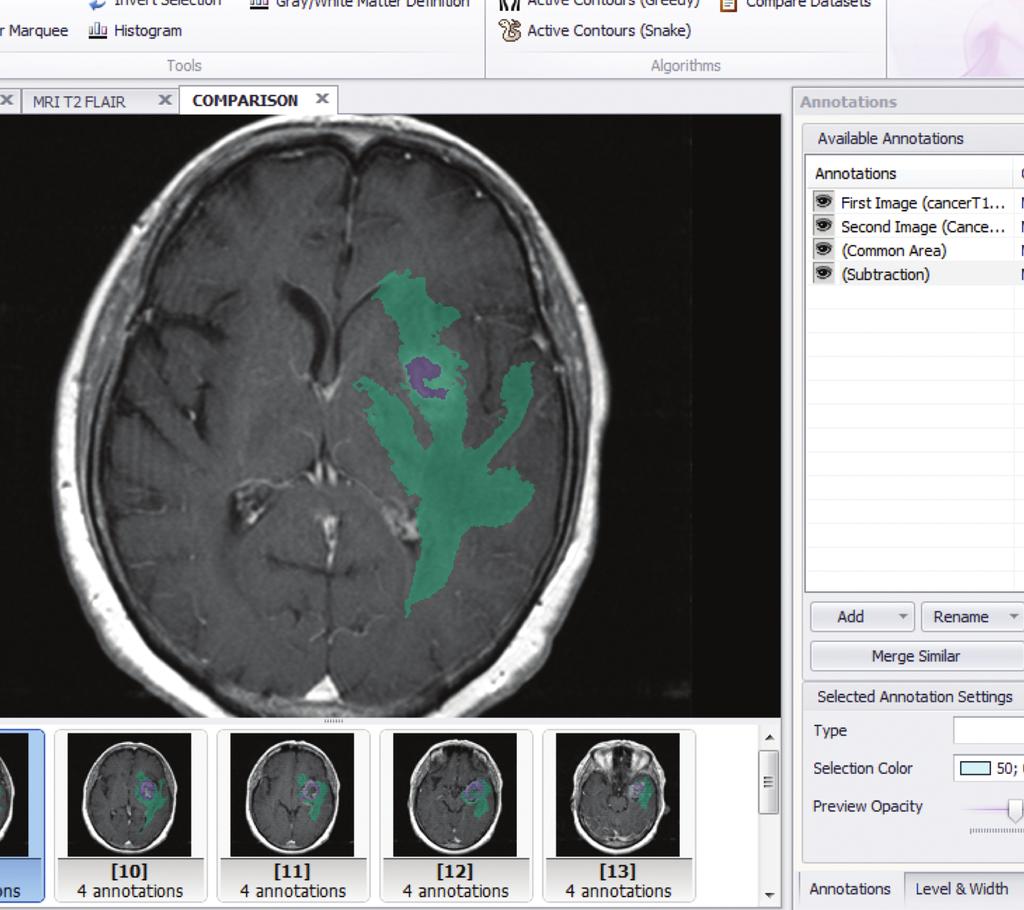Image resolution: width=1024 pixels, height=910 pixels.
Task: Run Active Contours (Greedy) algorithm
Action: pos(599,3)
